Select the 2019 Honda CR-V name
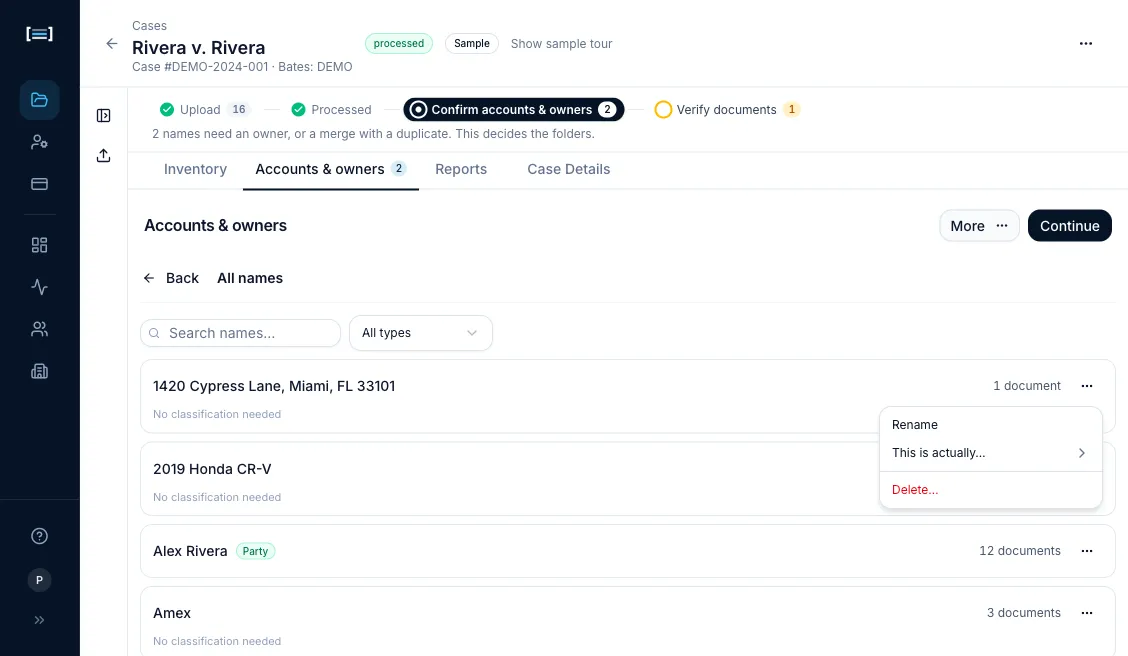This screenshot has width=1128, height=656. click(212, 469)
